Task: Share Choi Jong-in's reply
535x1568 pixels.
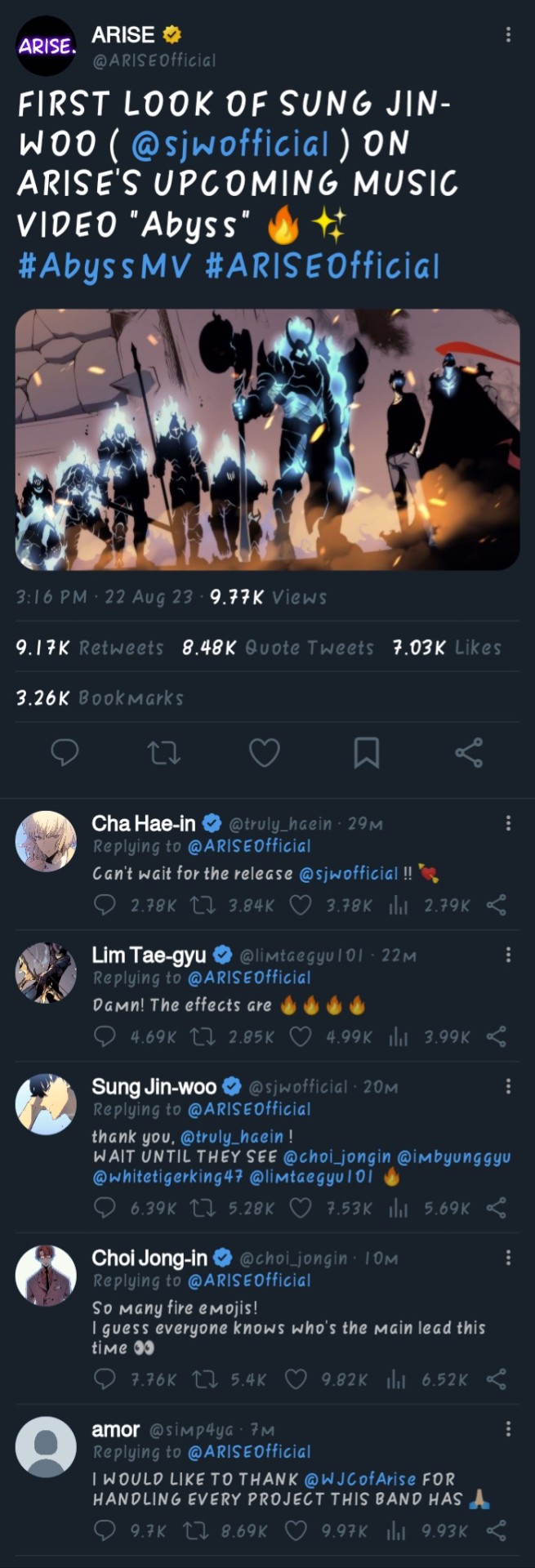Action: point(496,1379)
